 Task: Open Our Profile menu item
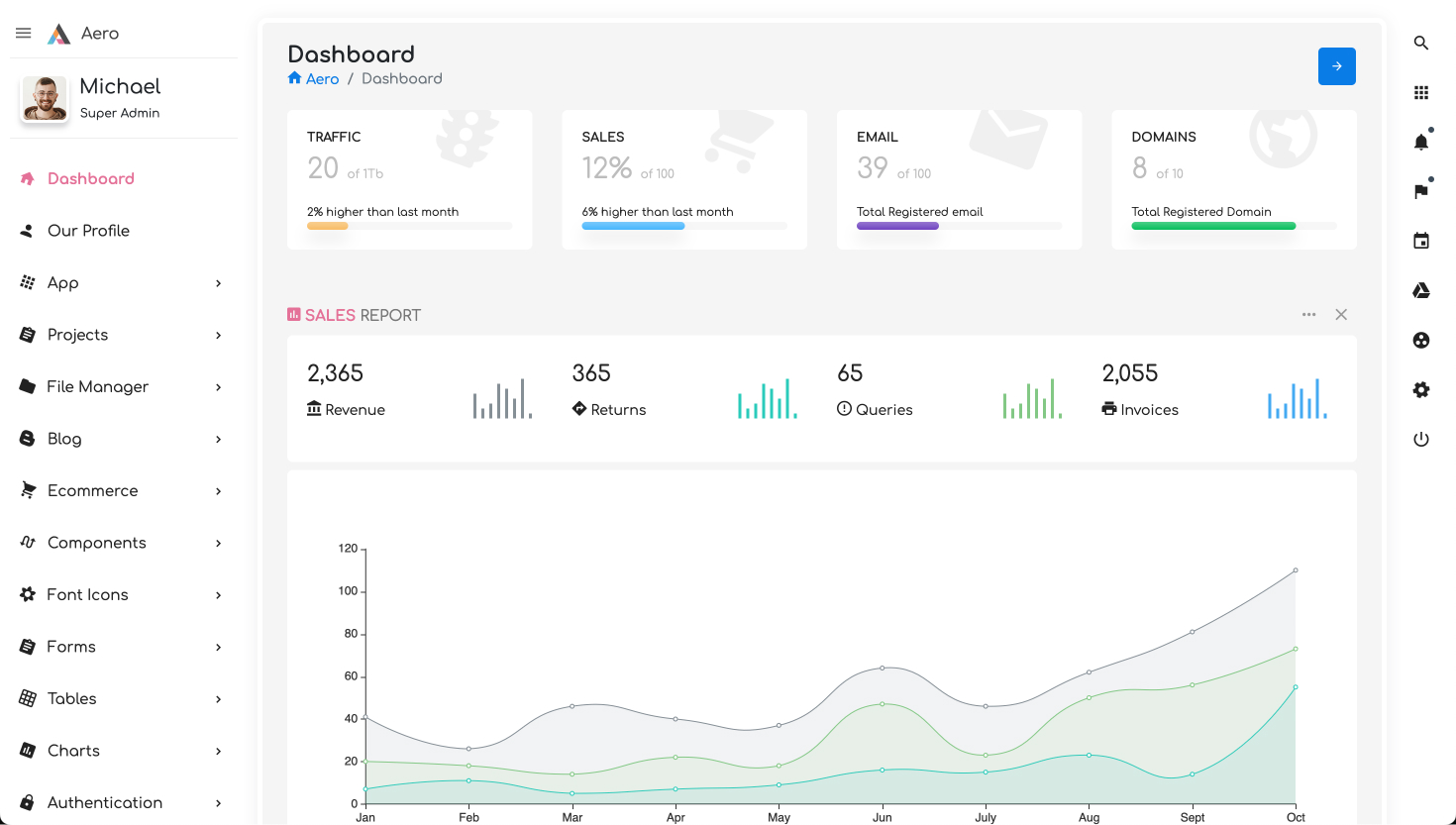88,231
